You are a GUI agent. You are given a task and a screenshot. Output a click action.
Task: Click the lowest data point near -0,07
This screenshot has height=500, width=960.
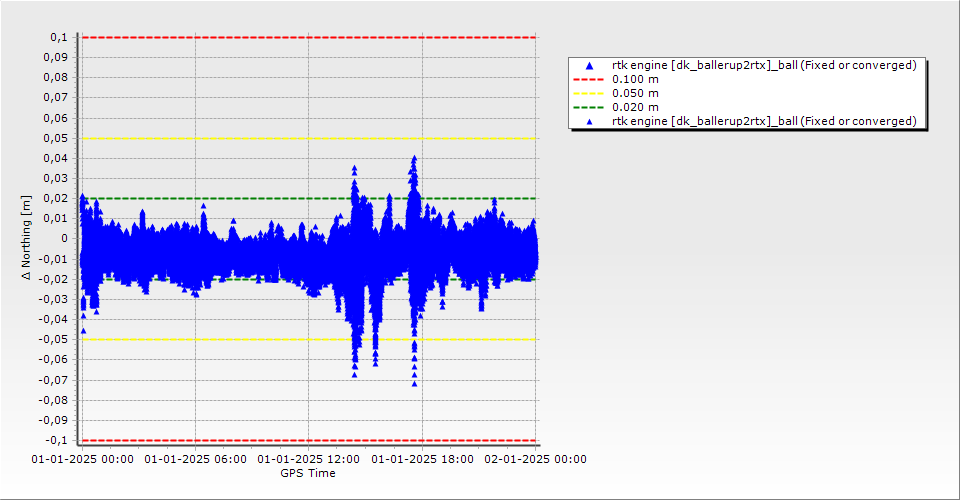(414, 384)
